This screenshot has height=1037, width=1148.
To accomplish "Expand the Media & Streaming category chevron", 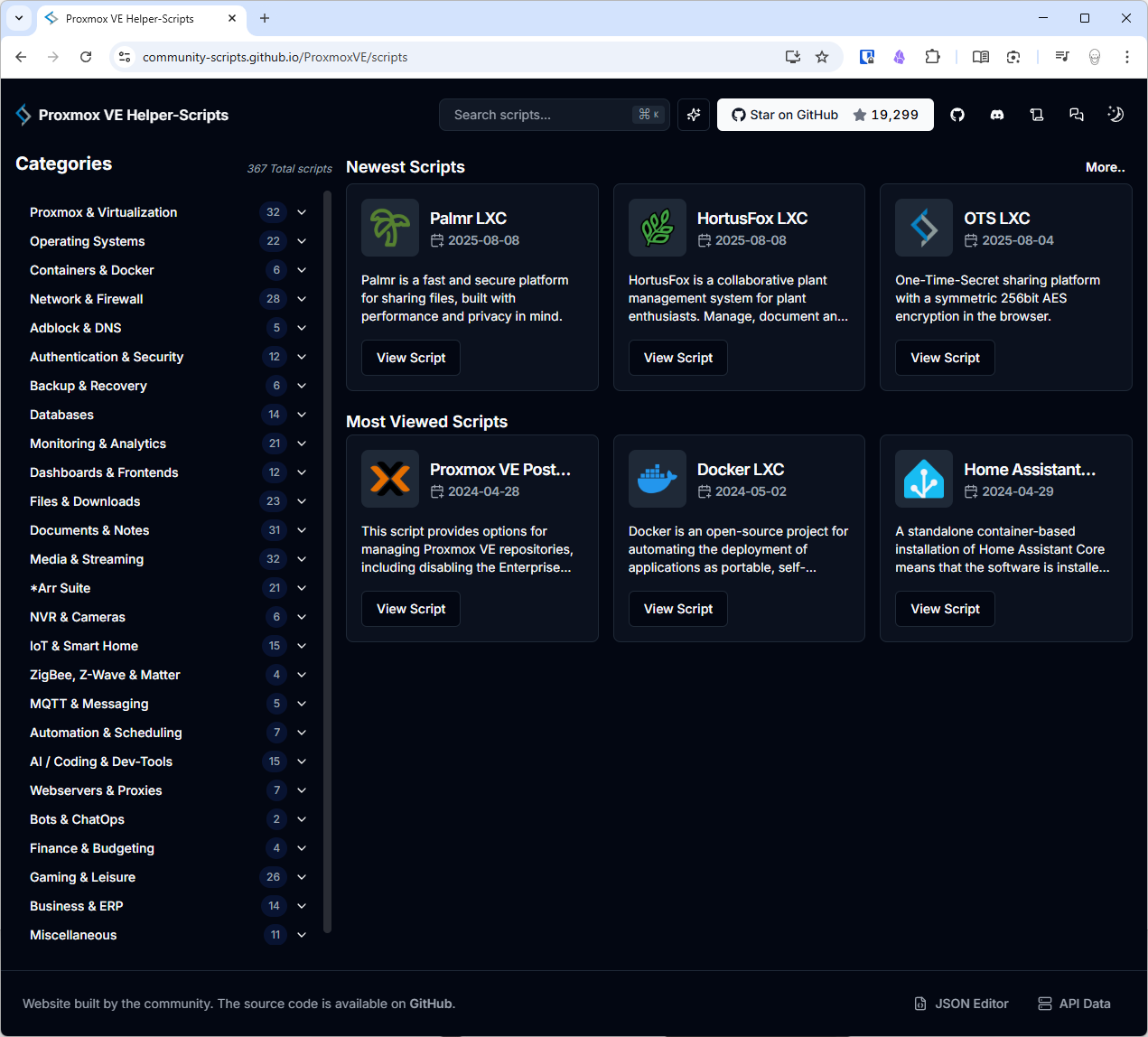I will pos(302,559).
